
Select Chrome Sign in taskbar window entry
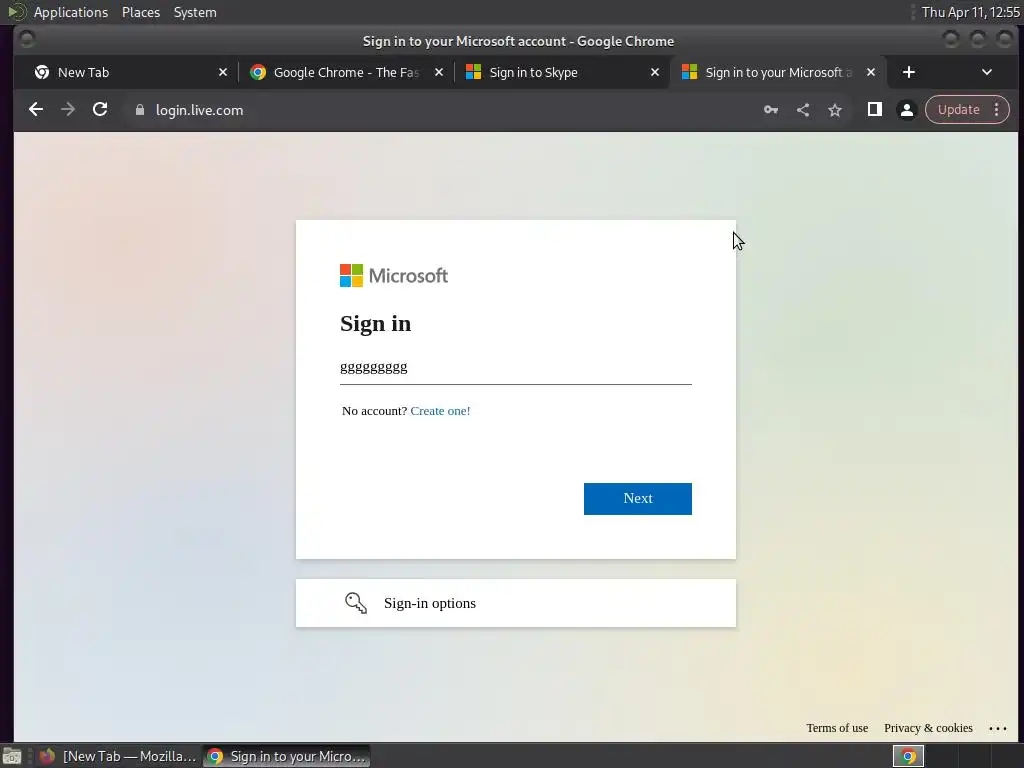287,756
